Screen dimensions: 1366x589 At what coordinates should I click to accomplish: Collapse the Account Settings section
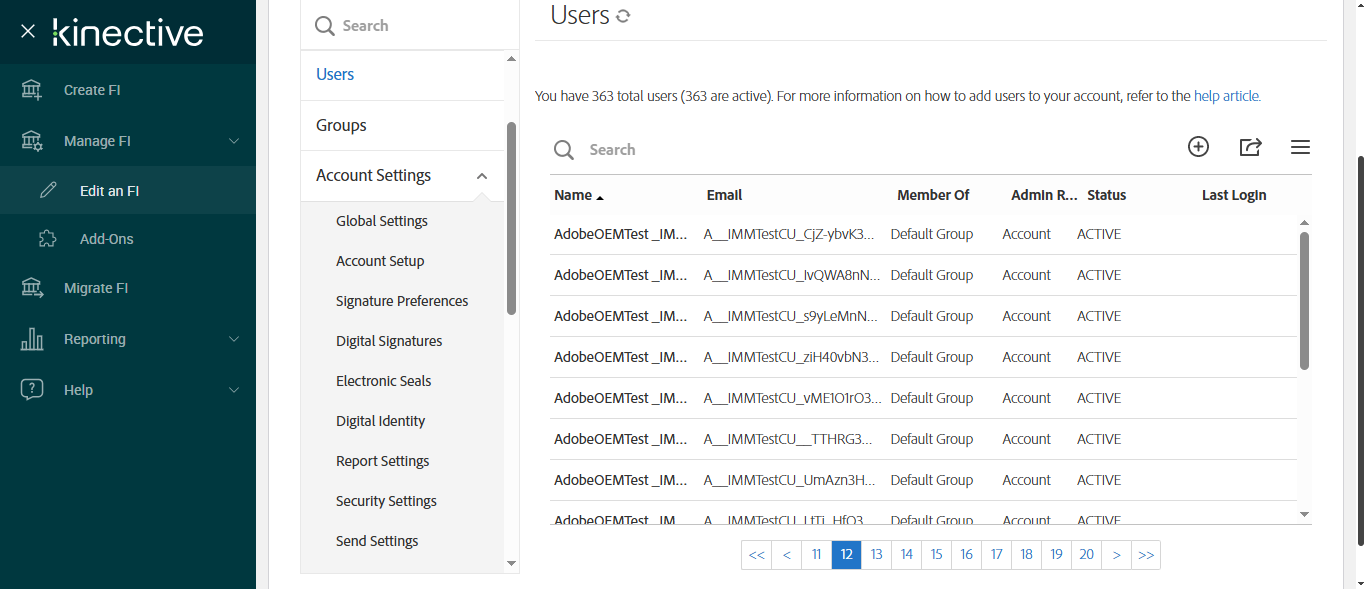click(x=482, y=176)
